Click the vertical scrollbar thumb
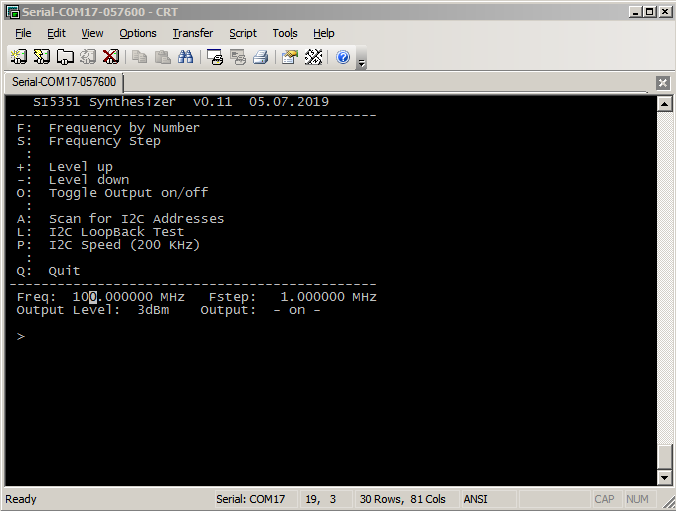Screen dimensions: 676x511 click(664, 456)
